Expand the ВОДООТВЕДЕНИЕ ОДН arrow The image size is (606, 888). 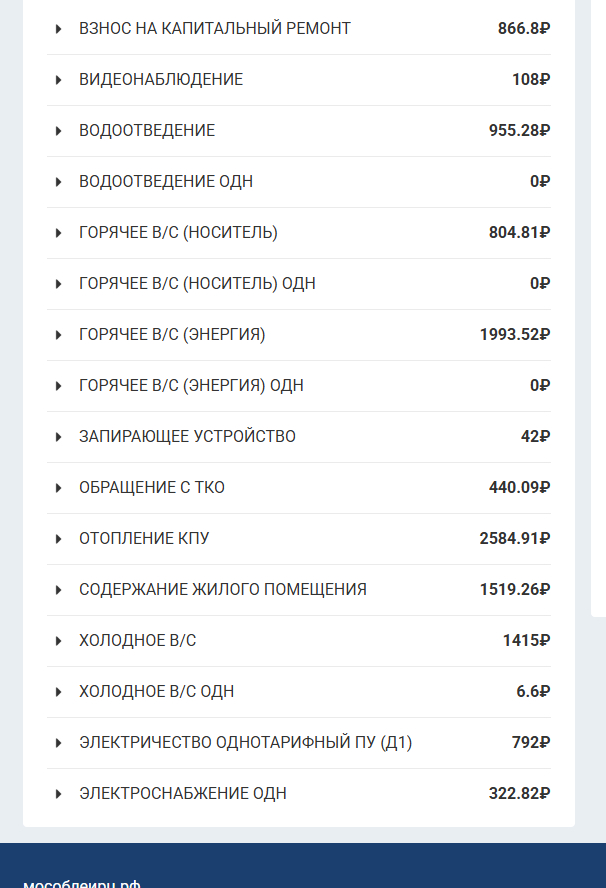(60, 182)
